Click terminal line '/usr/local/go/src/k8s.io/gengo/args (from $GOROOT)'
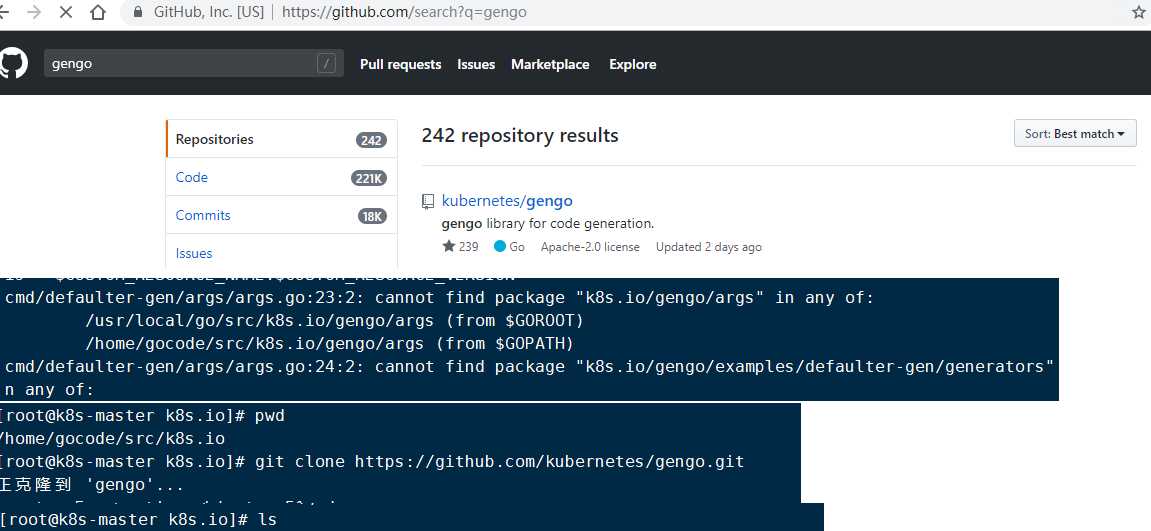 point(334,321)
